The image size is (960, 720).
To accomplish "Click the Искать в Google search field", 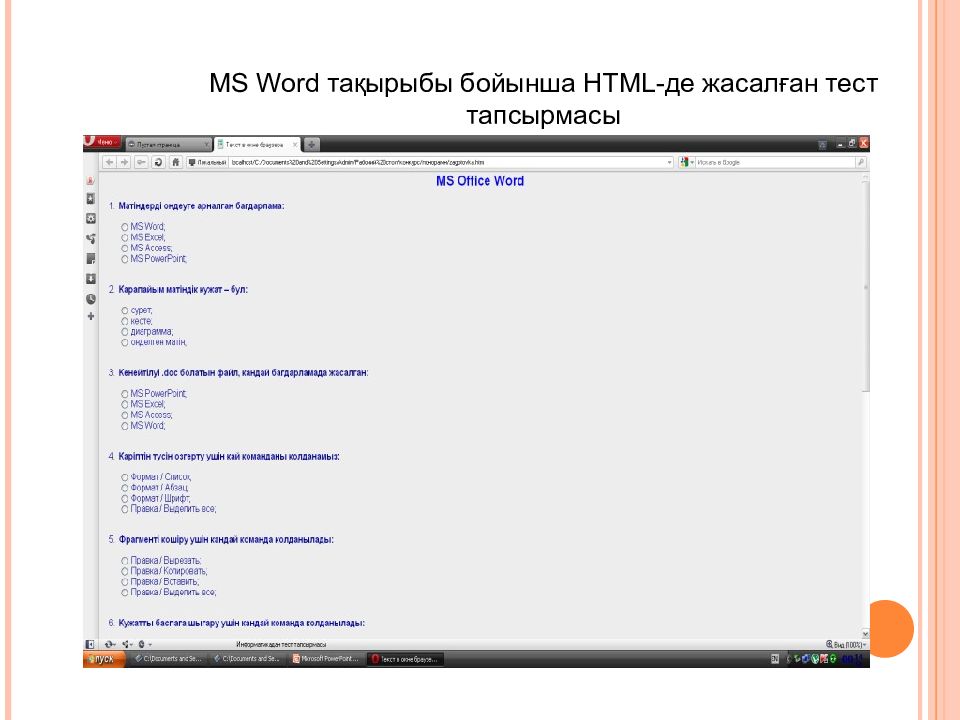I will 774,162.
